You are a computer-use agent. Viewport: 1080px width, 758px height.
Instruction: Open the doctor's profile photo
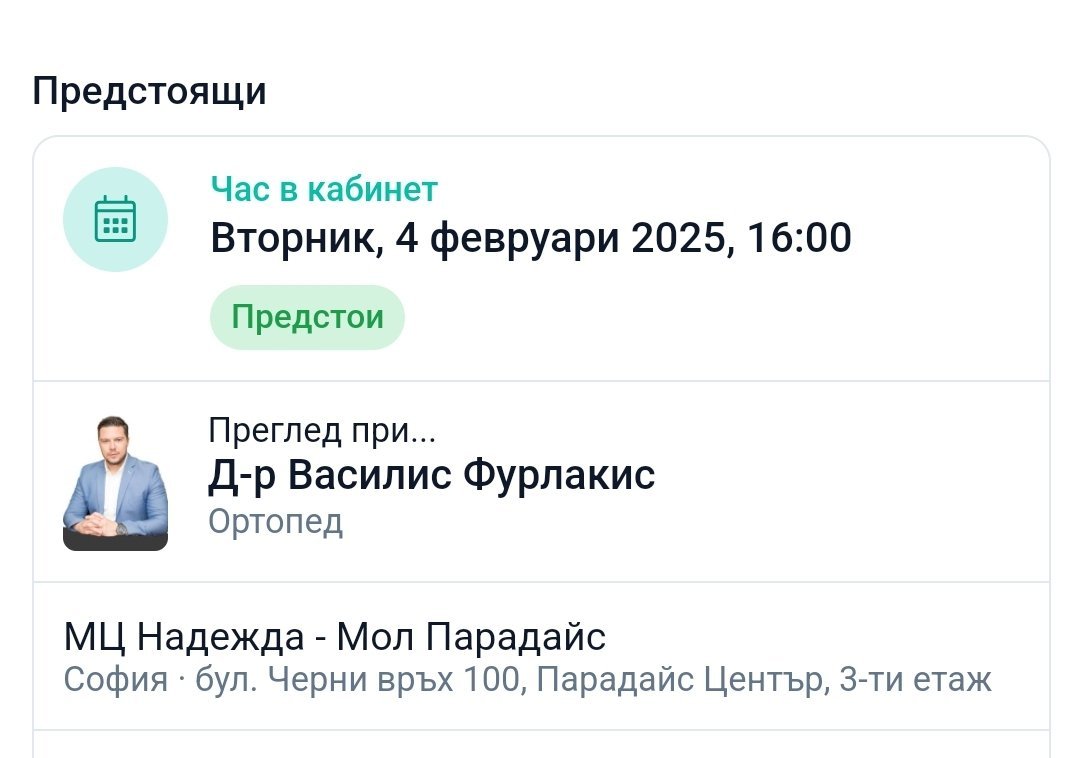[x=115, y=483]
